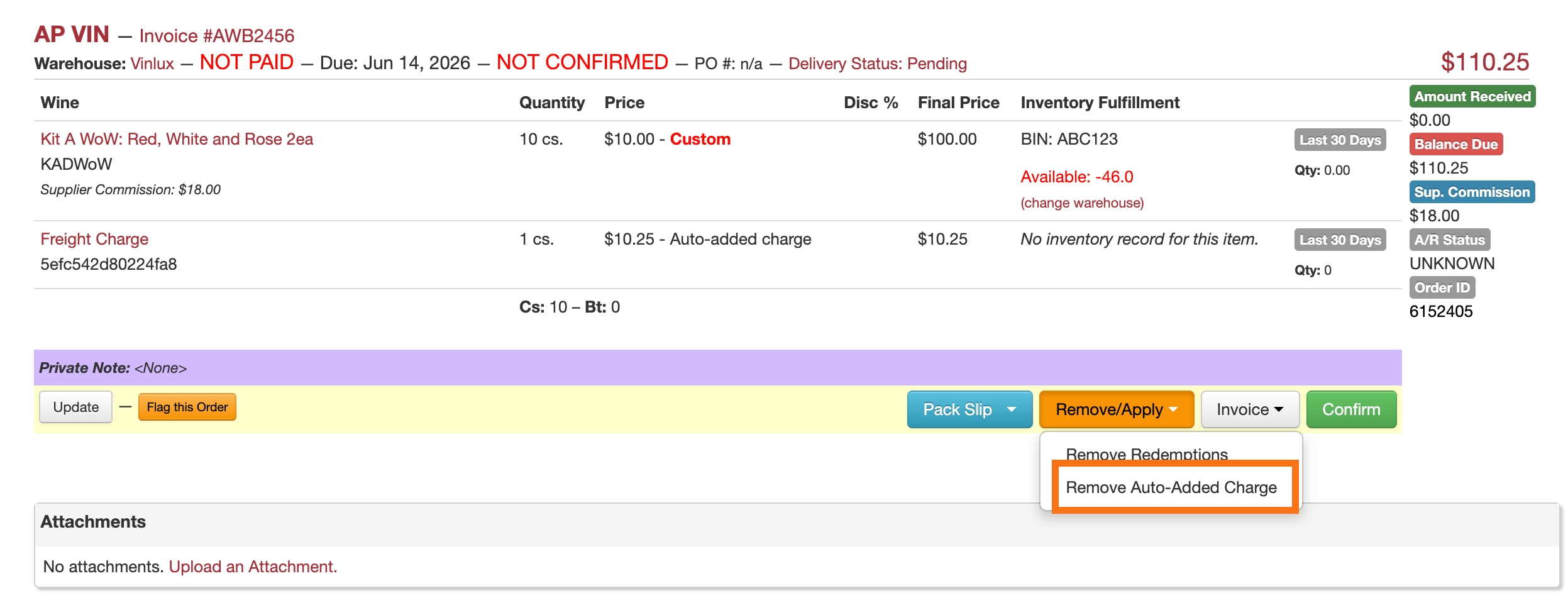Click the Supplier Commission: $18.00 note
This screenshot has height=610, width=1568.
(131, 189)
